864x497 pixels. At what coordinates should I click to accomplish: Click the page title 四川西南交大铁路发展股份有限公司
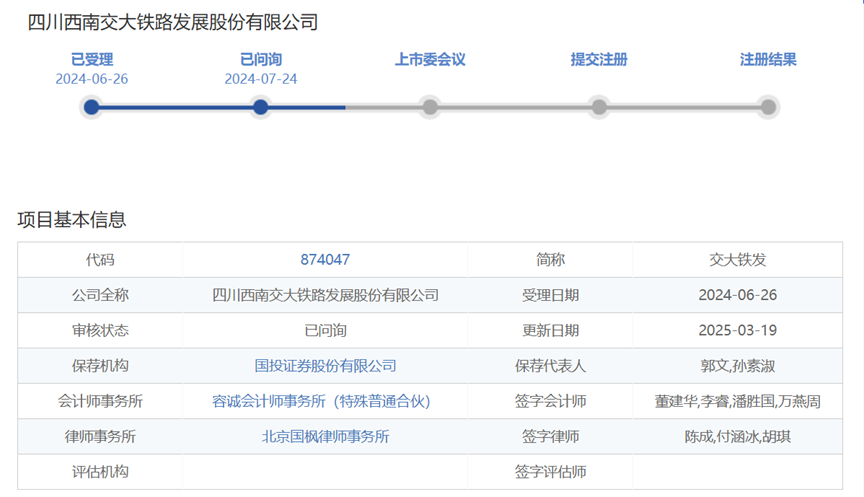click(173, 22)
